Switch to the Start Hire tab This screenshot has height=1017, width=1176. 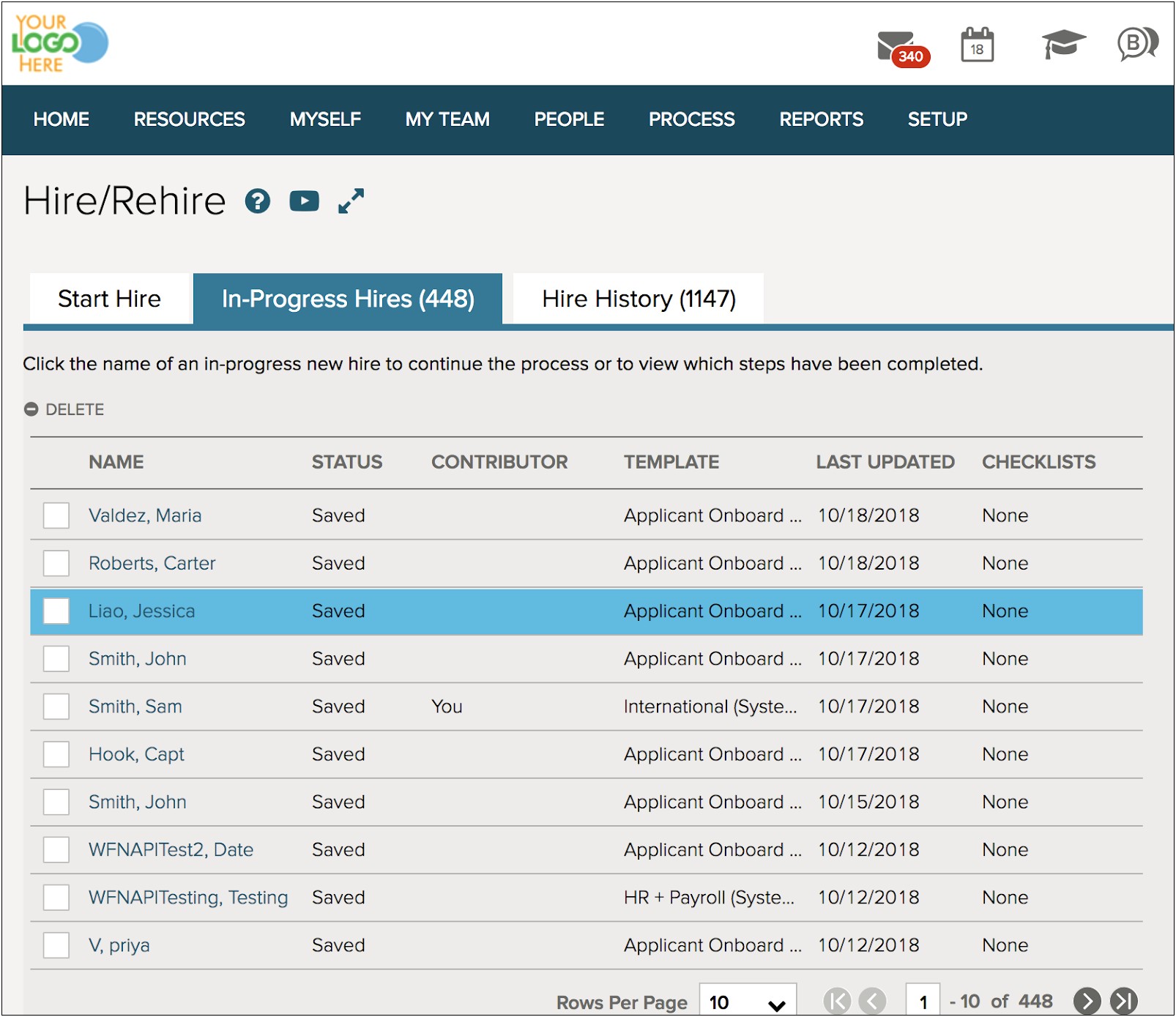point(109,299)
